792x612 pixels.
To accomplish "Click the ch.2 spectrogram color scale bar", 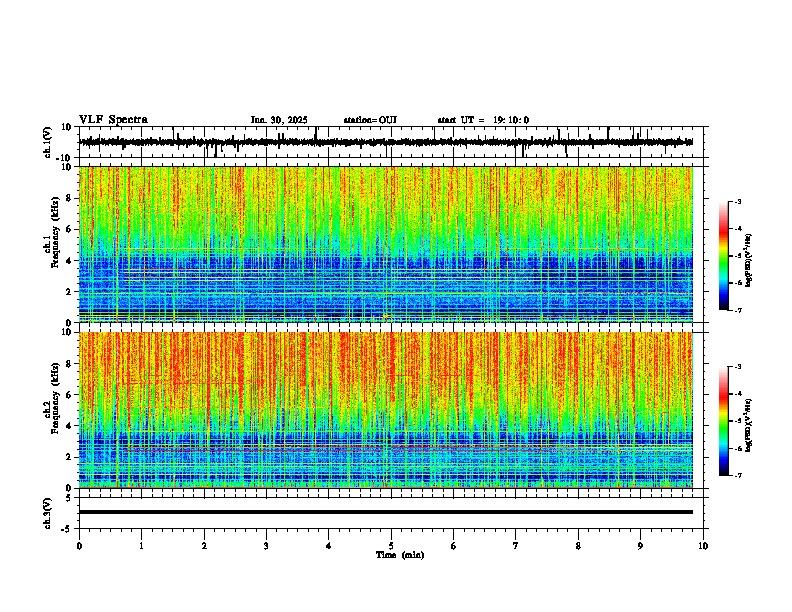I will click(x=723, y=421).
